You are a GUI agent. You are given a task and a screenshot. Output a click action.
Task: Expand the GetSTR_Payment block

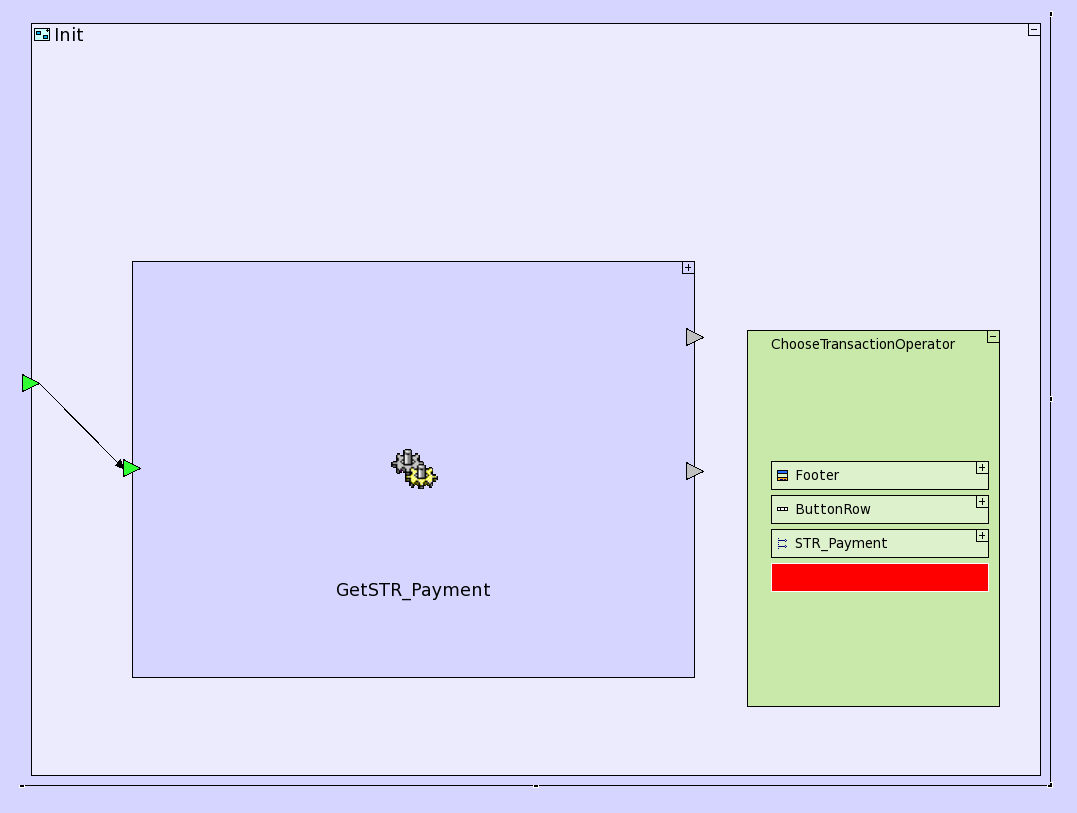click(688, 268)
